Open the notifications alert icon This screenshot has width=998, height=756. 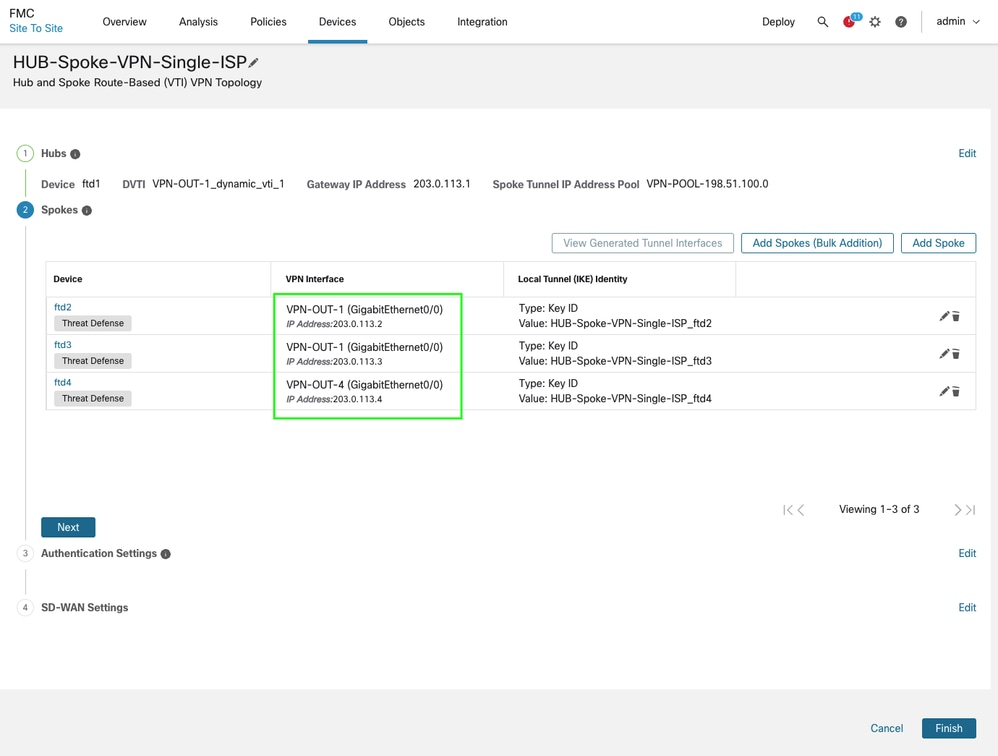point(850,22)
